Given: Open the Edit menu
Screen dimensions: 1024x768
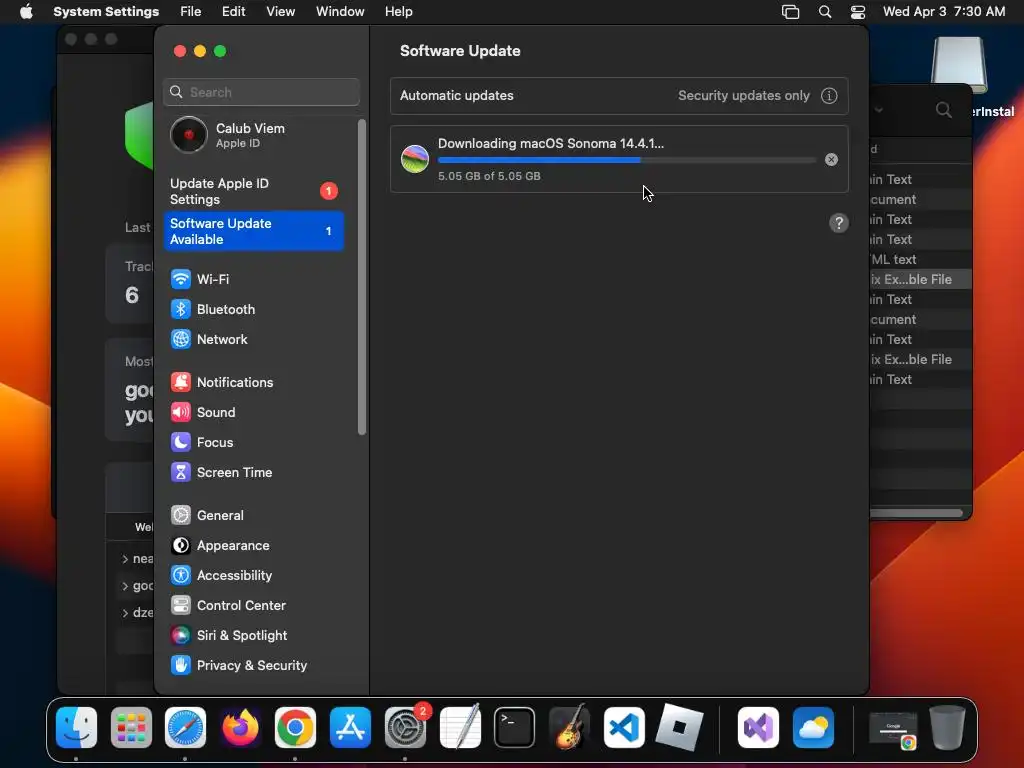Looking at the screenshot, I should tap(233, 11).
